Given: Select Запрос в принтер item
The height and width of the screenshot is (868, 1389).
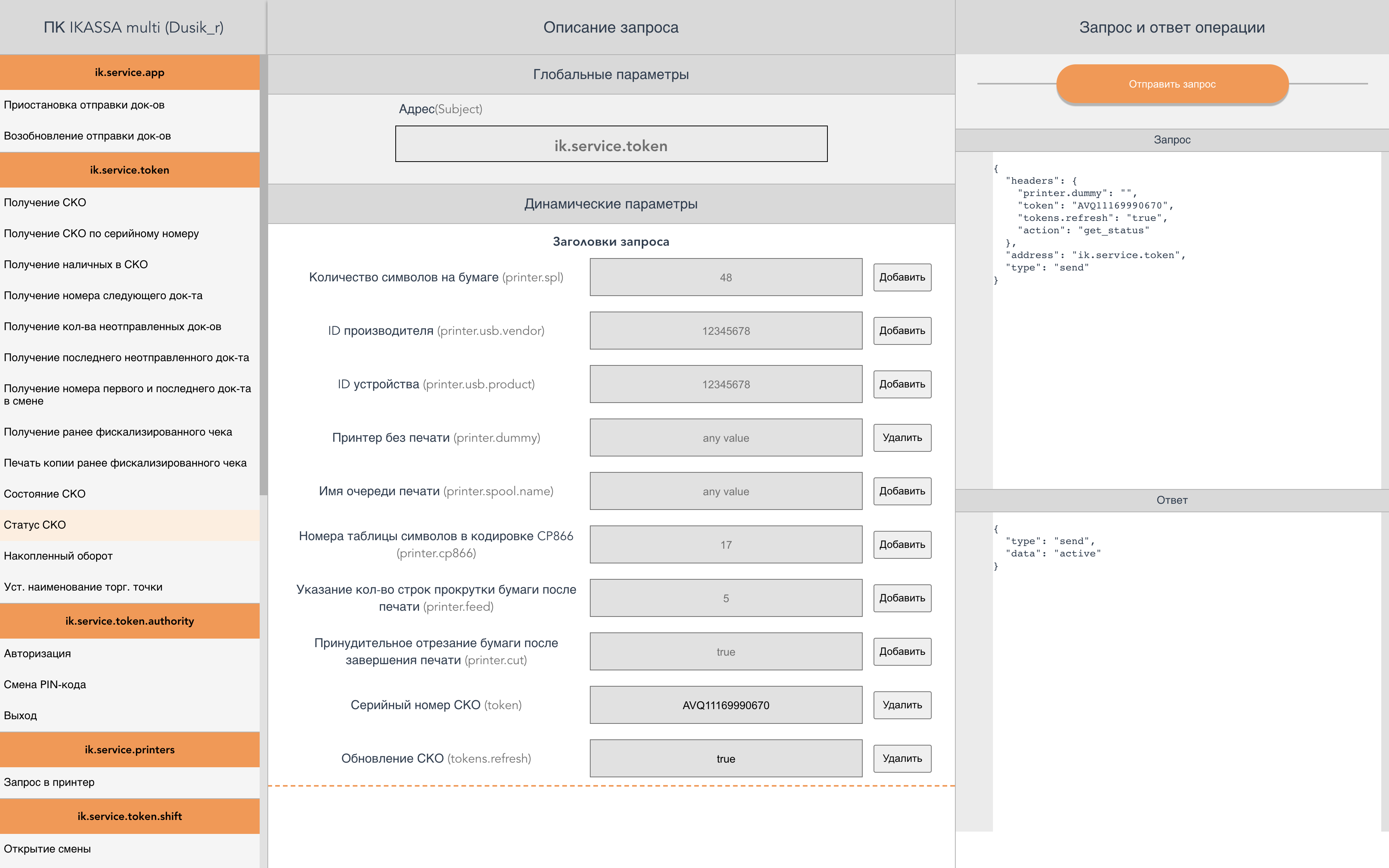Looking at the screenshot, I should tap(49, 782).
